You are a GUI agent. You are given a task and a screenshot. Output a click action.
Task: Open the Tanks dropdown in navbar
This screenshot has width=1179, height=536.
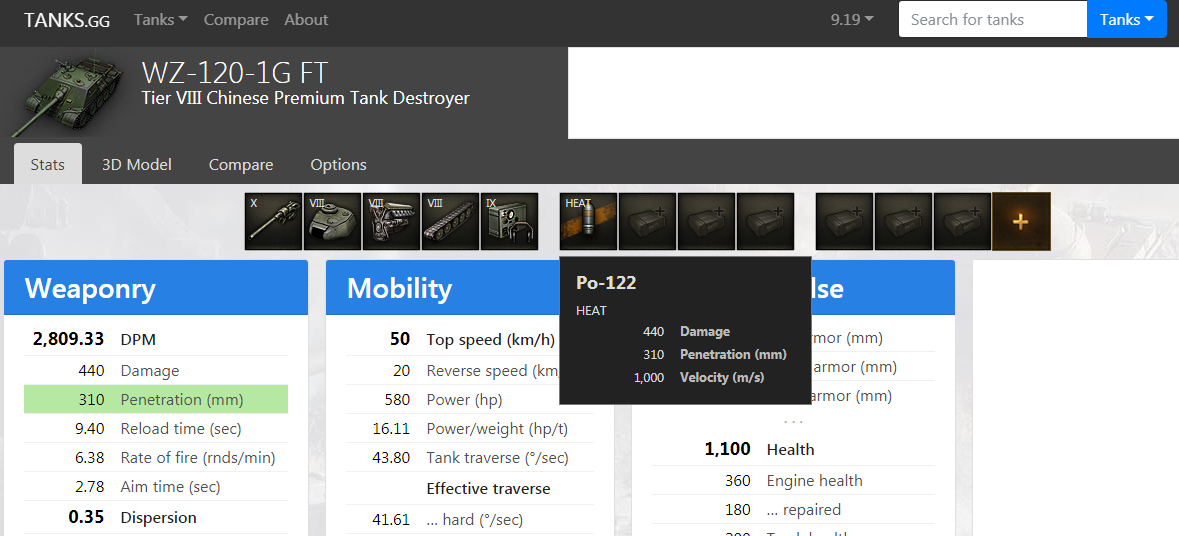(x=161, y=20)
